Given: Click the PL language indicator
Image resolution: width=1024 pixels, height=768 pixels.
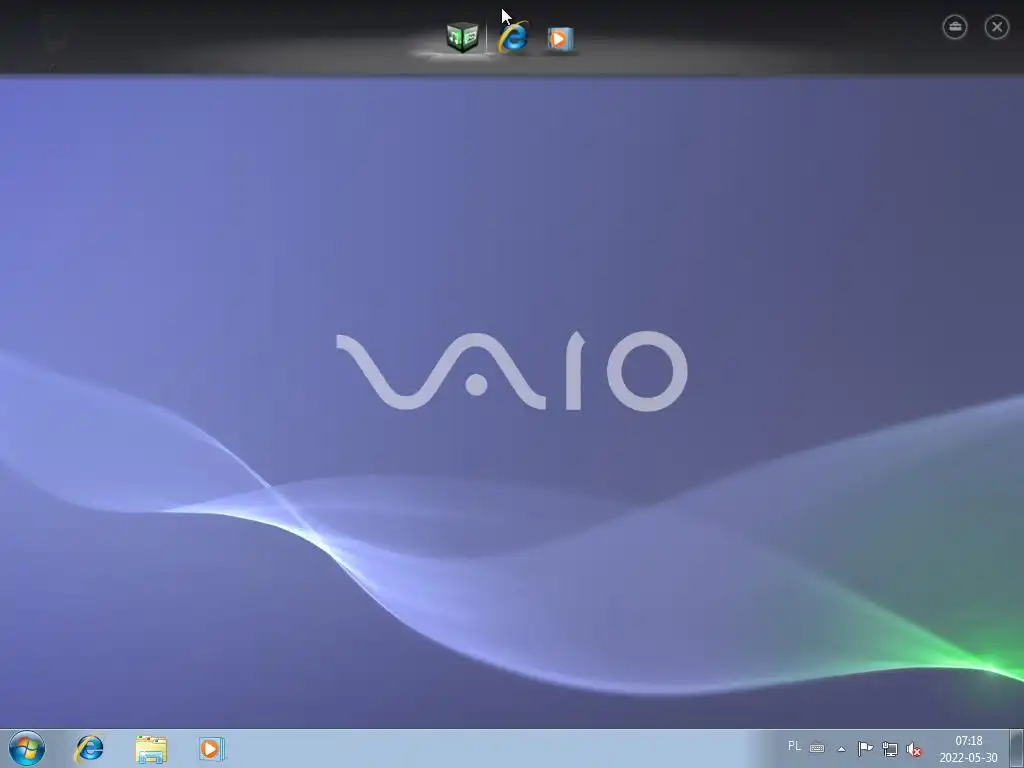Looking at the screenshot, I should (x=794, y=746).
